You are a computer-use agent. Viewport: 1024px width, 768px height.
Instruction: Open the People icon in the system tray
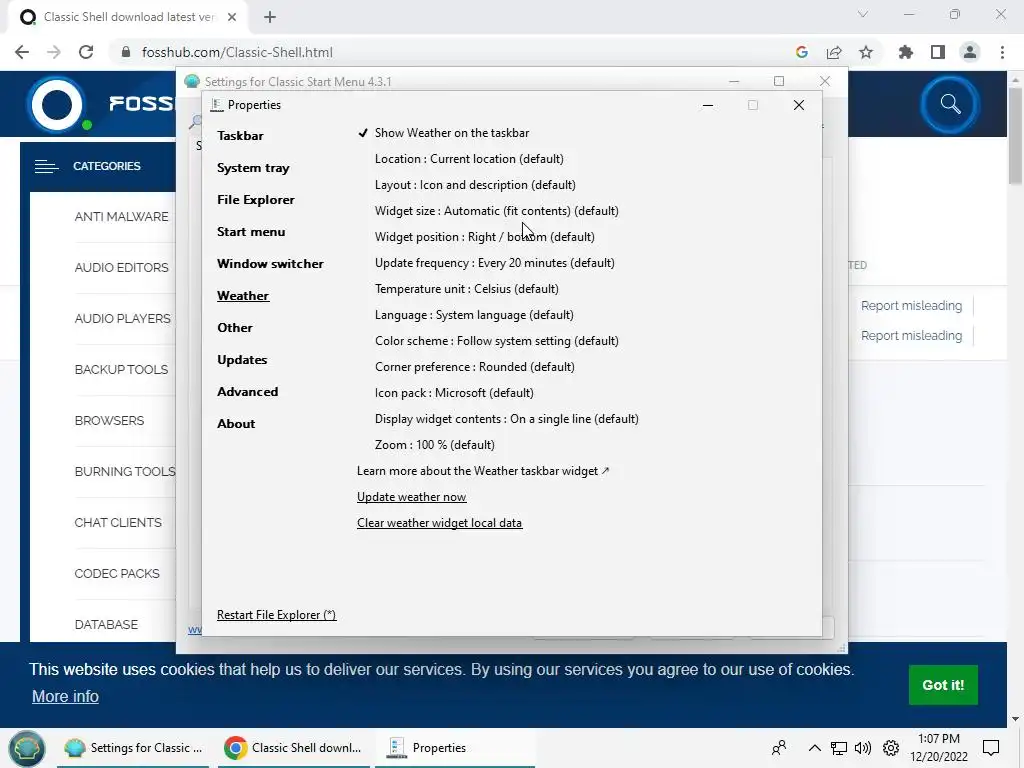point(779,748)
